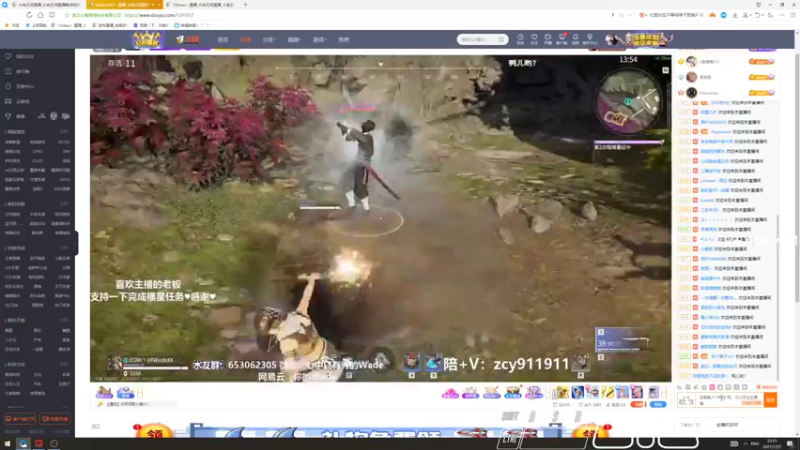This screenshot has height=450, width=800.
Task: Open the browser icon on the taskbar
Action: [23, 444]
